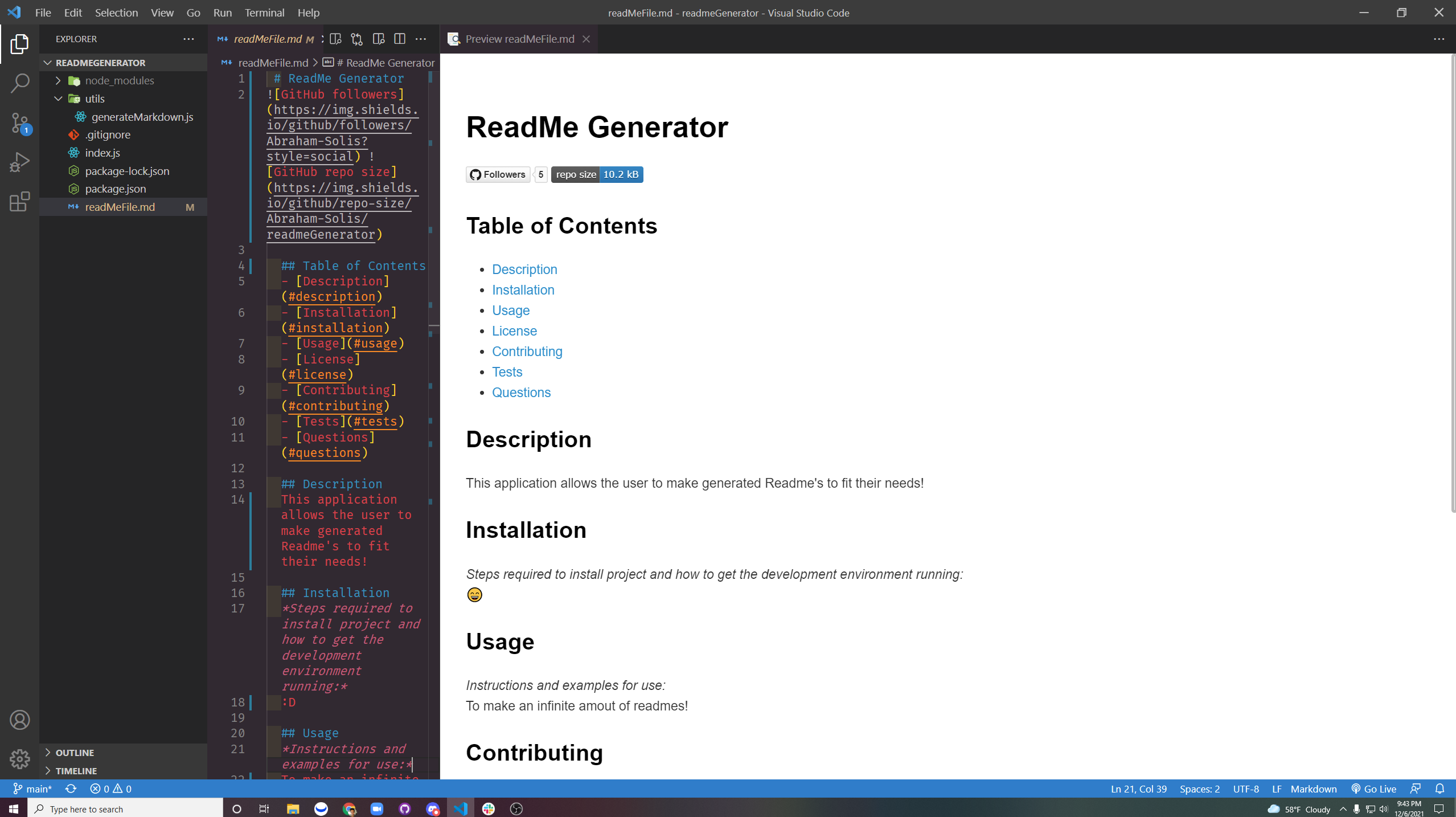1456x817 pixels.
Task: Open the Accounts icon in activity bar
Action: [x=20, y=720]
